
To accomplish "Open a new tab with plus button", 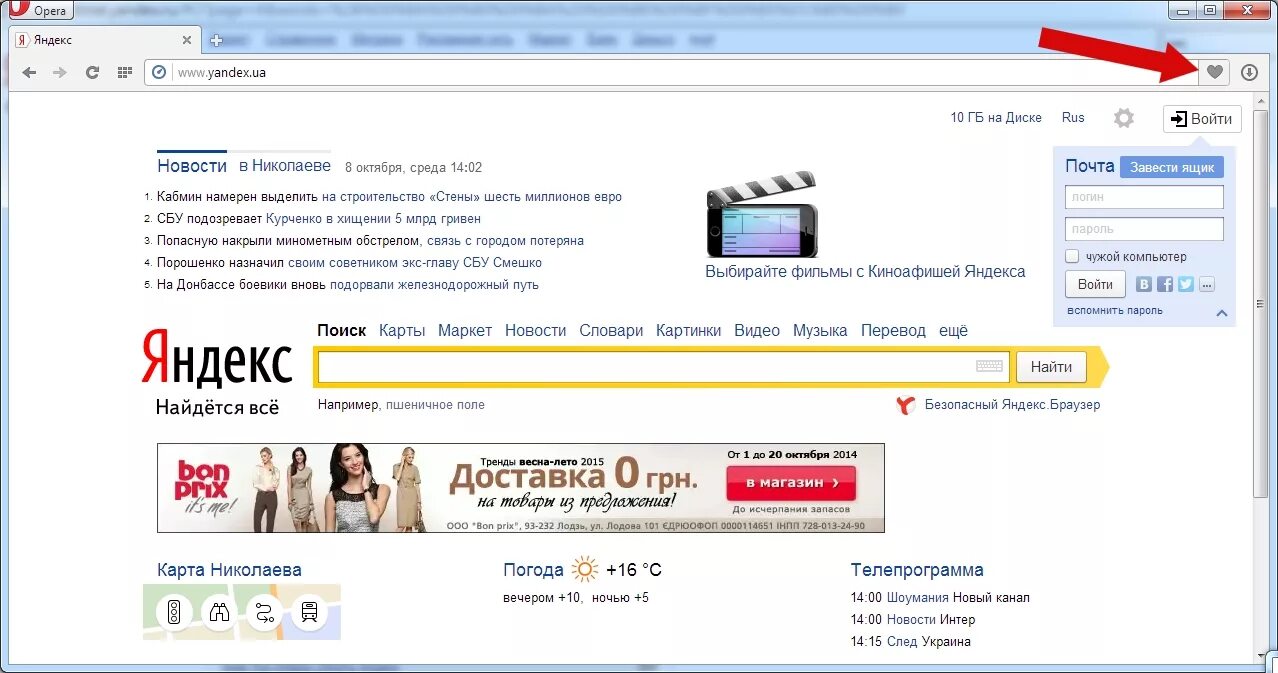I will [x=216, y=40].
